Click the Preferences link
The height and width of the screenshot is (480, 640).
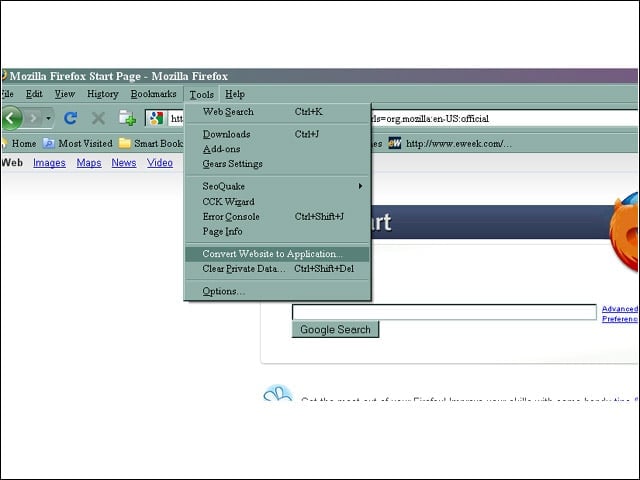[x=620, y=319]
